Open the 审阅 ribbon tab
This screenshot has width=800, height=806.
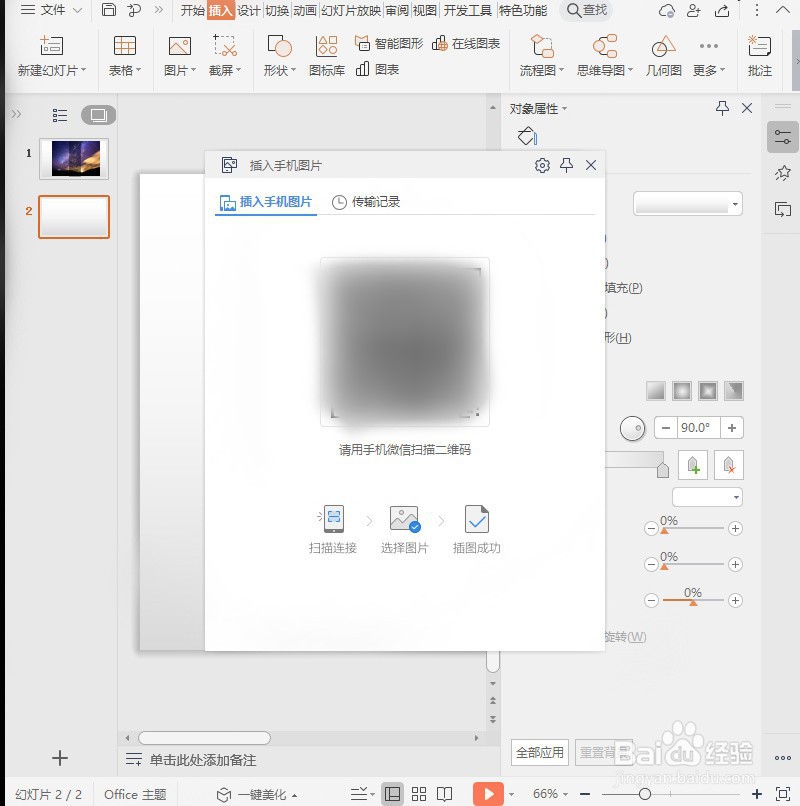pyautogui.click(x=397, y=10)
